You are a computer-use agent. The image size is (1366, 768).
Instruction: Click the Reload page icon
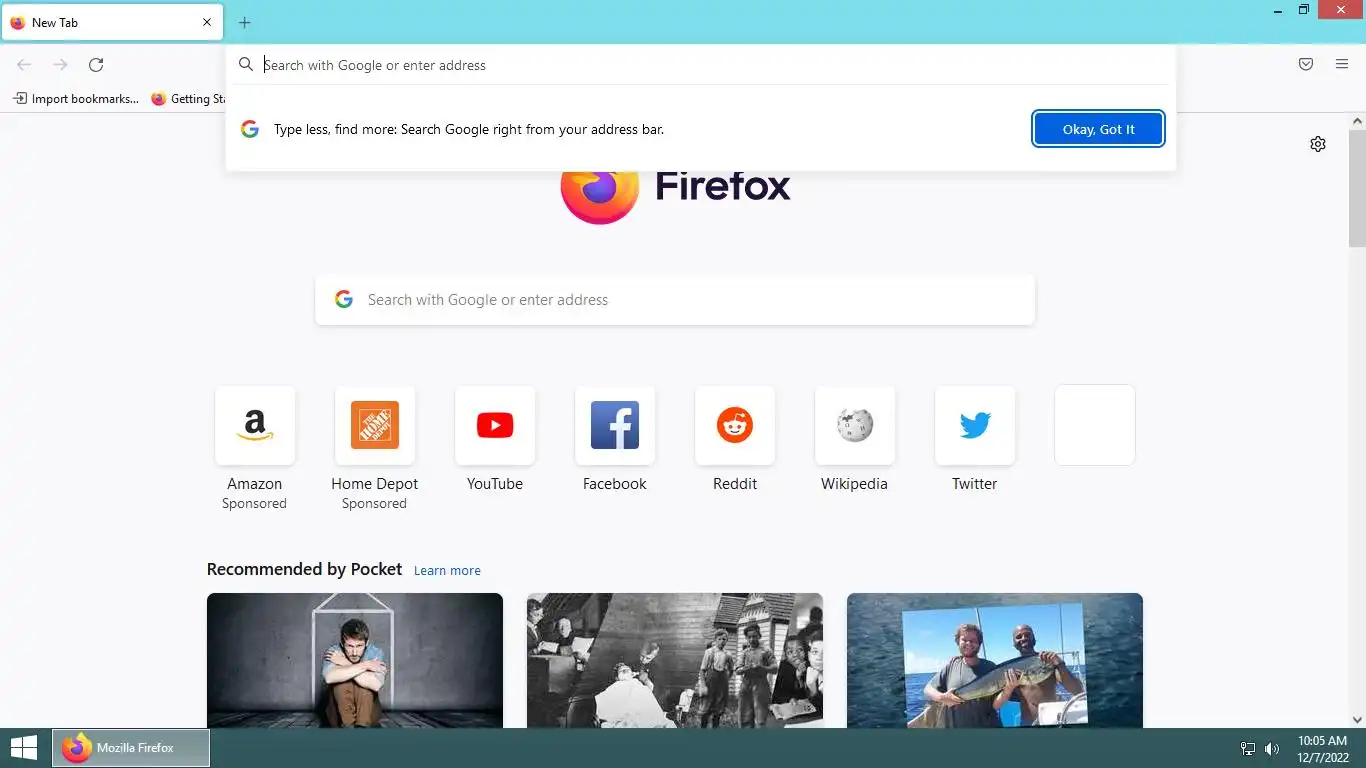pos(96,65)
